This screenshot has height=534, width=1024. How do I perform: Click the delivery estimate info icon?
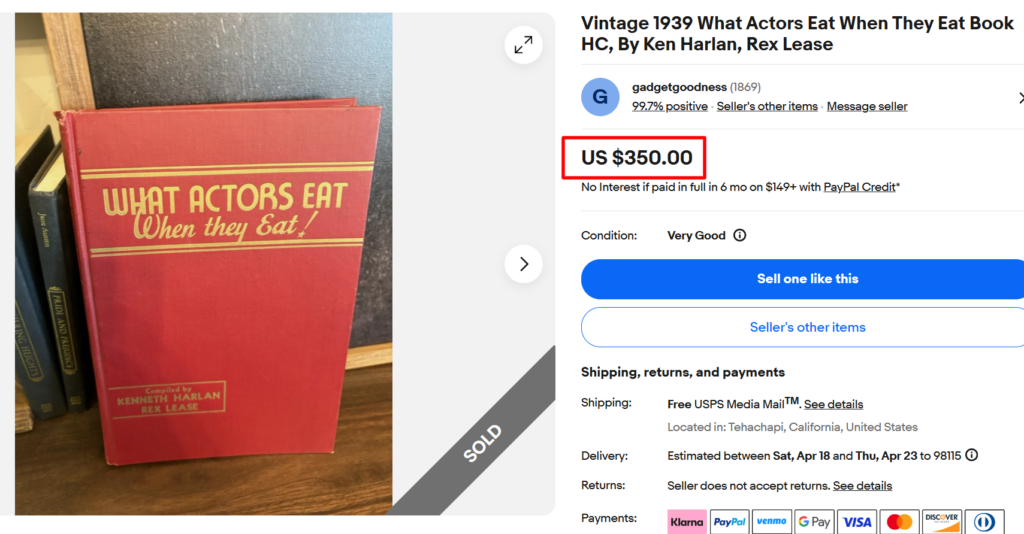click(x=971, y=455)
